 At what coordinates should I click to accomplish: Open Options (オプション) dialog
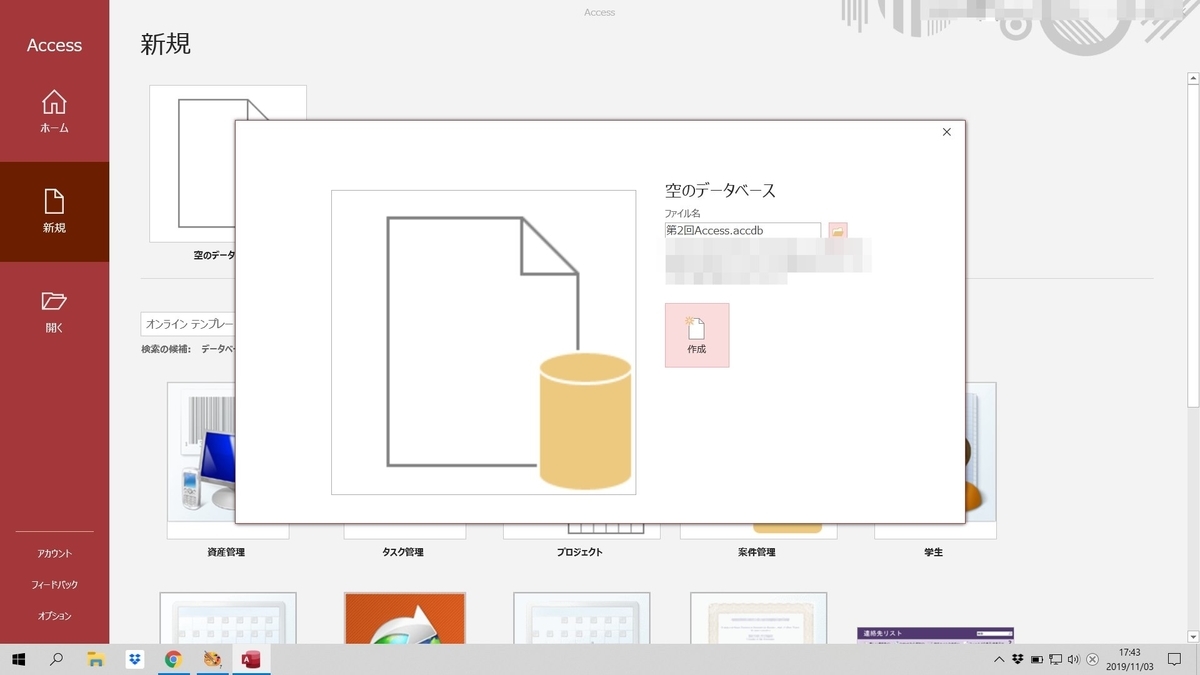coord(54,616)
